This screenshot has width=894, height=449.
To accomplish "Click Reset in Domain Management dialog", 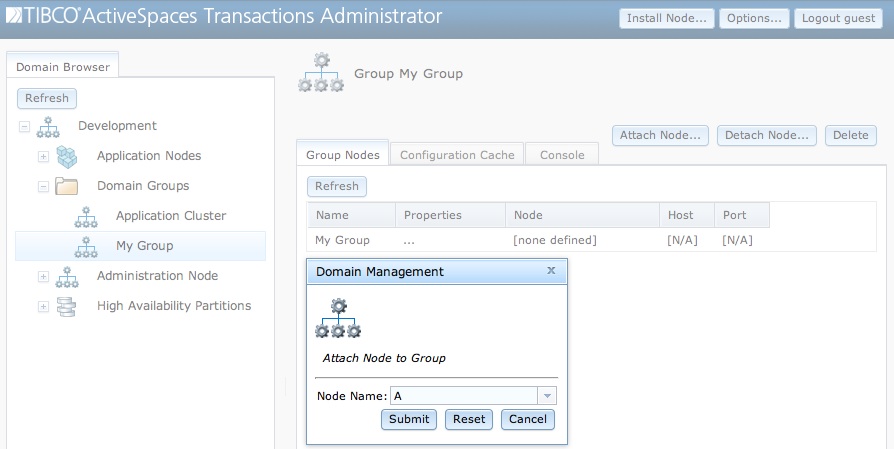I will pyautogui.click(x=469, y=419).
